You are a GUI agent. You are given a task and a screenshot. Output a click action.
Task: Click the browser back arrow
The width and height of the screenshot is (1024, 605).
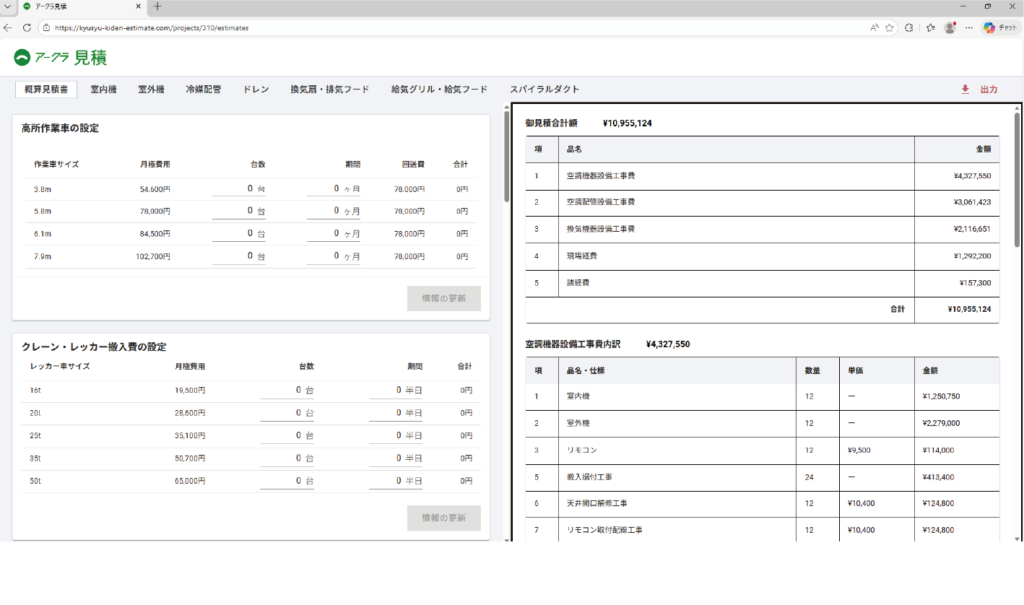tap(9, 28)
